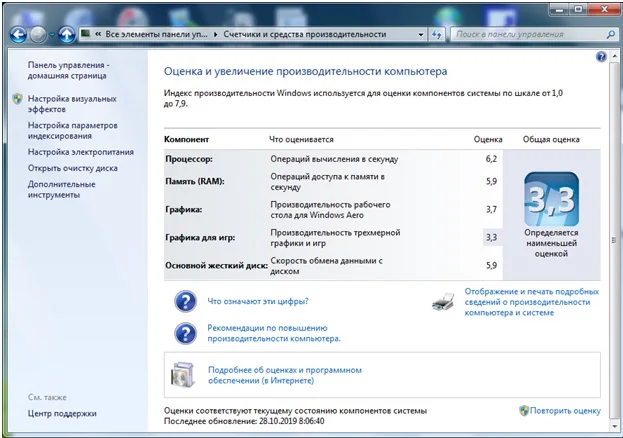
Task: Click question icon beside Рекомендации по повышению
Action: 185,333
